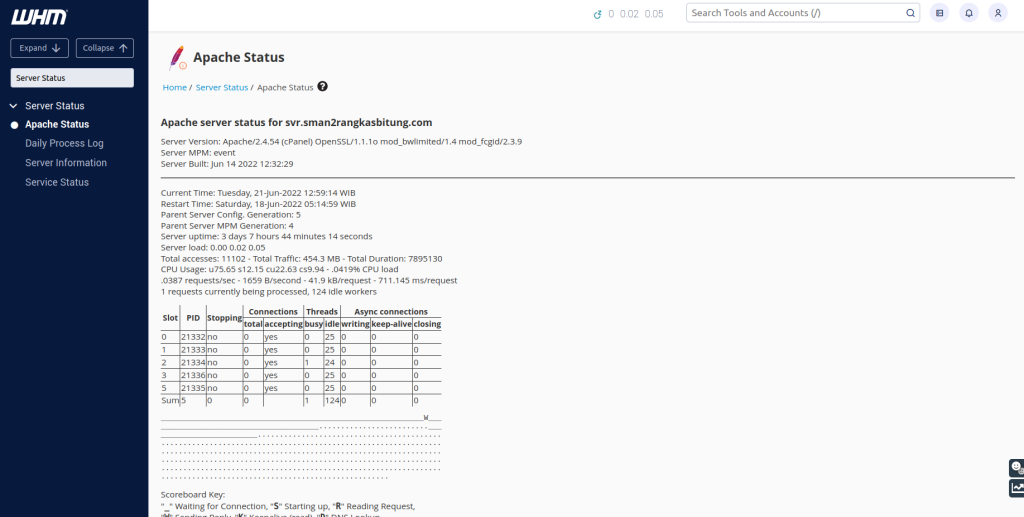Open notifications bell icon
Screen dimensions: 1024x517
968,13
